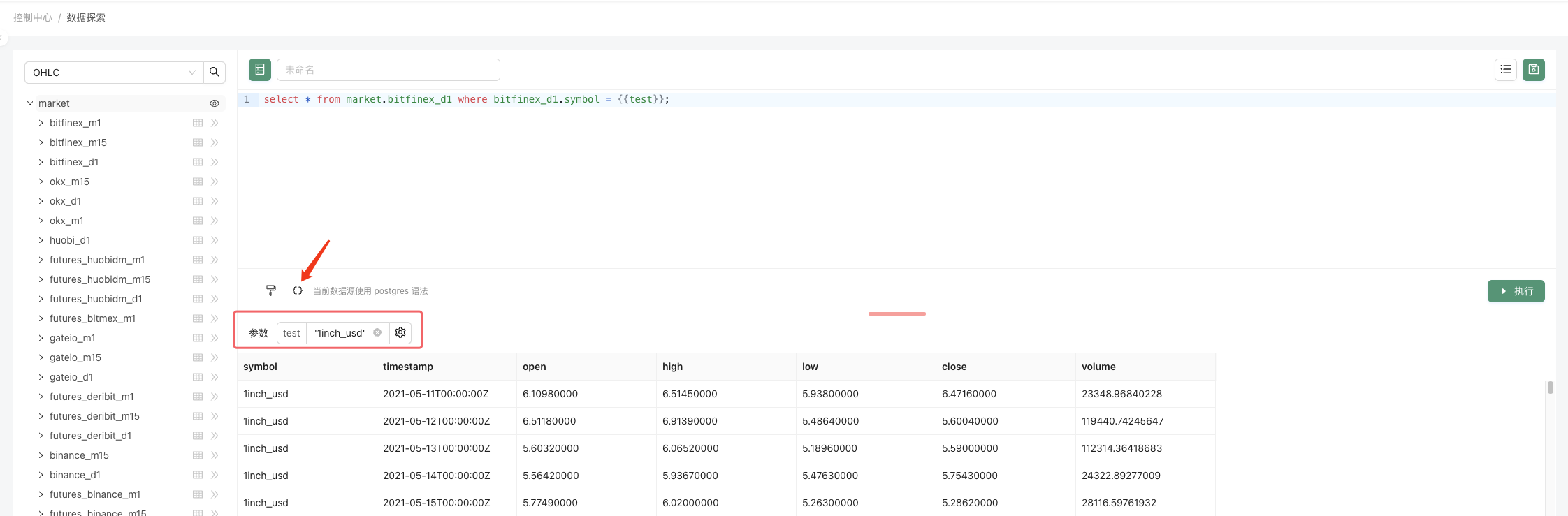Collapse the market tree node
Viewport: 1568px width, 516px height.
30,103
